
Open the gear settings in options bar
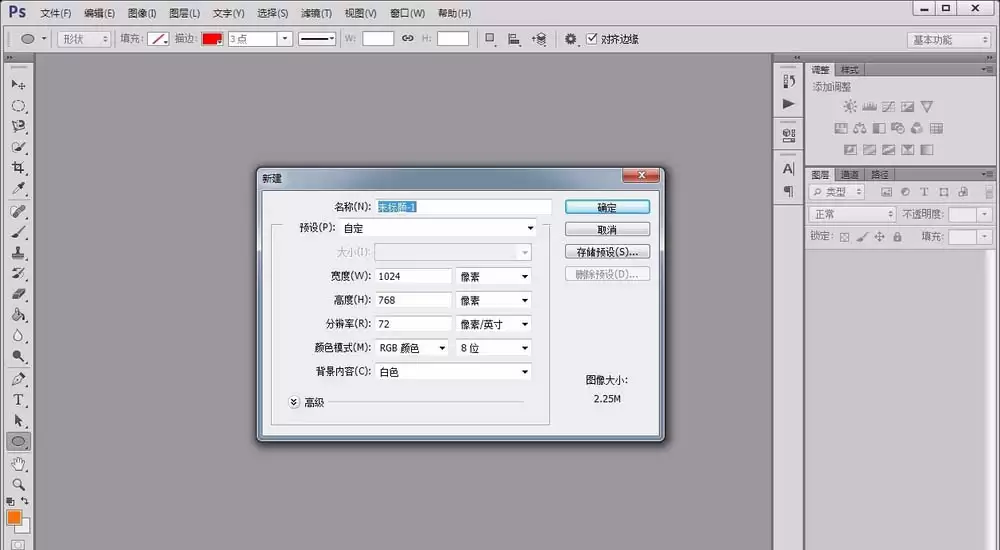tap(570, 39)
